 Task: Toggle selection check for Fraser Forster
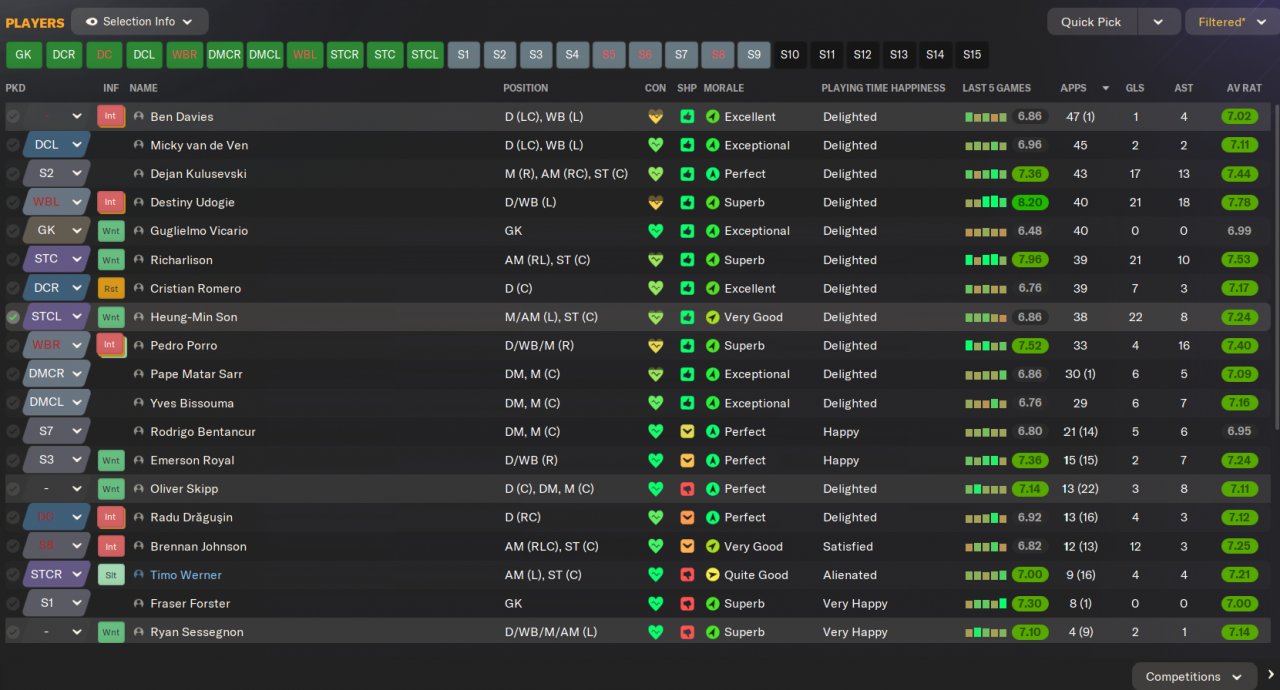12,604
